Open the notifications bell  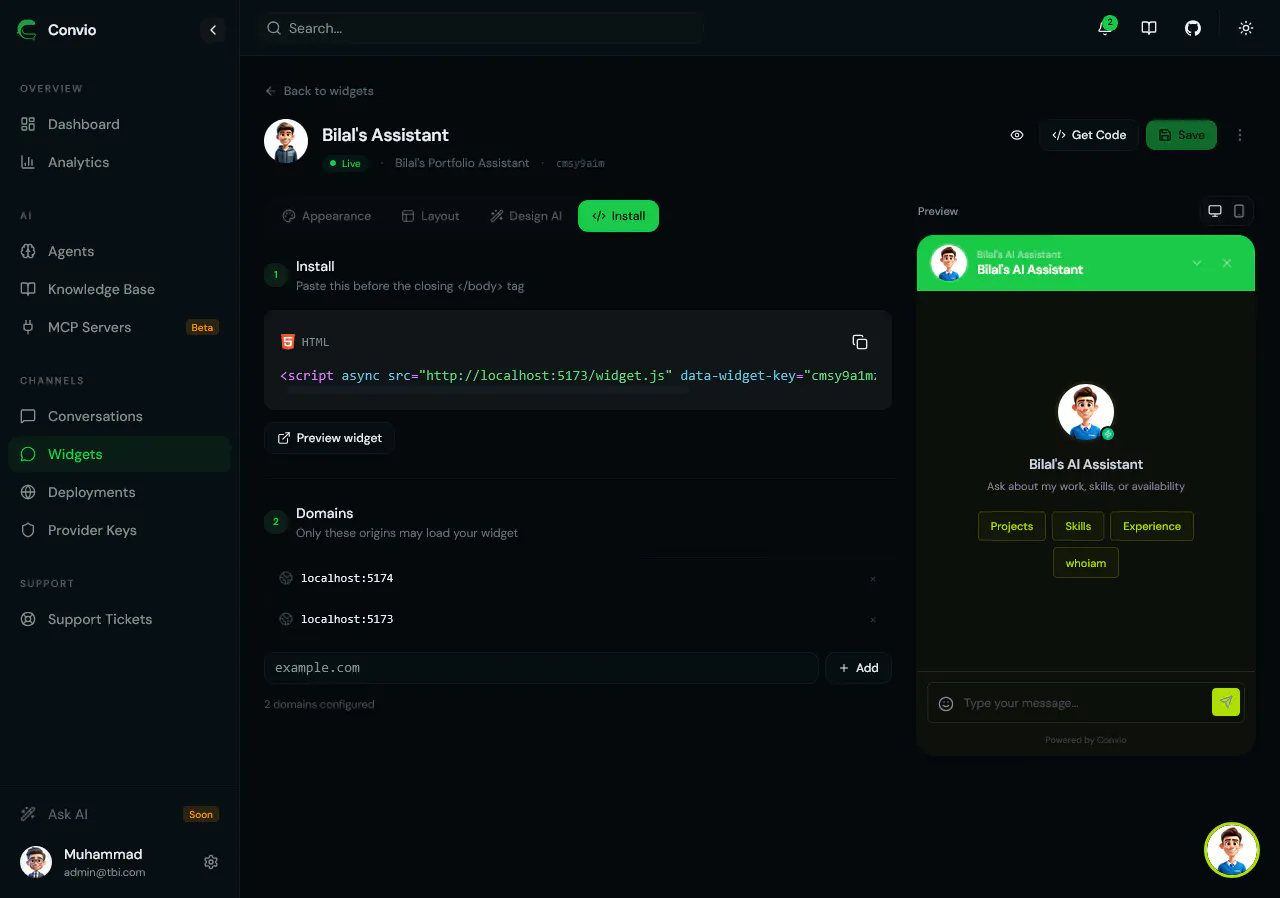click(1105, 28)
